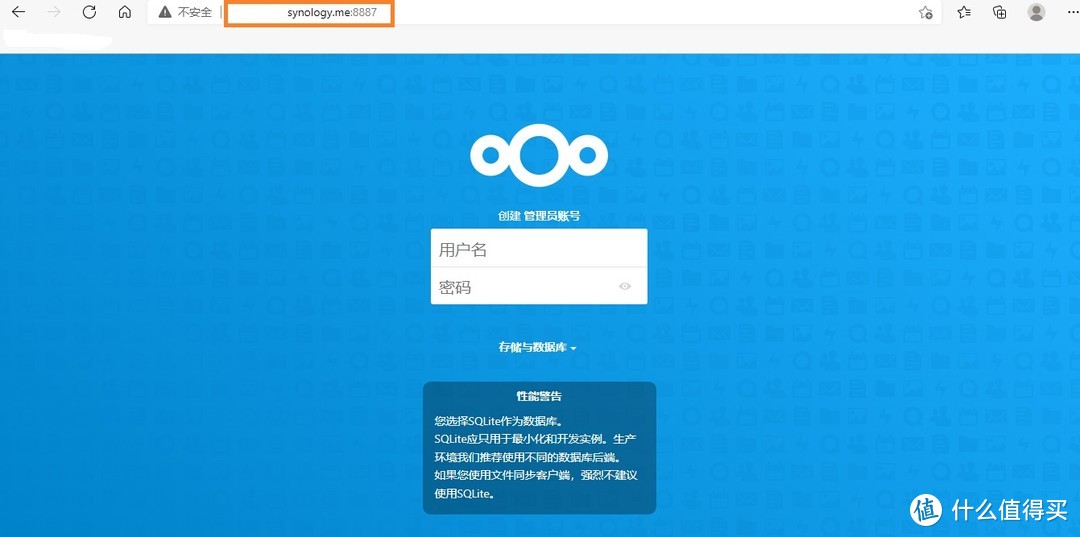The image size is (1080, 537).
Task: Focus the 用户名 username field
Action: coord(539,248)
